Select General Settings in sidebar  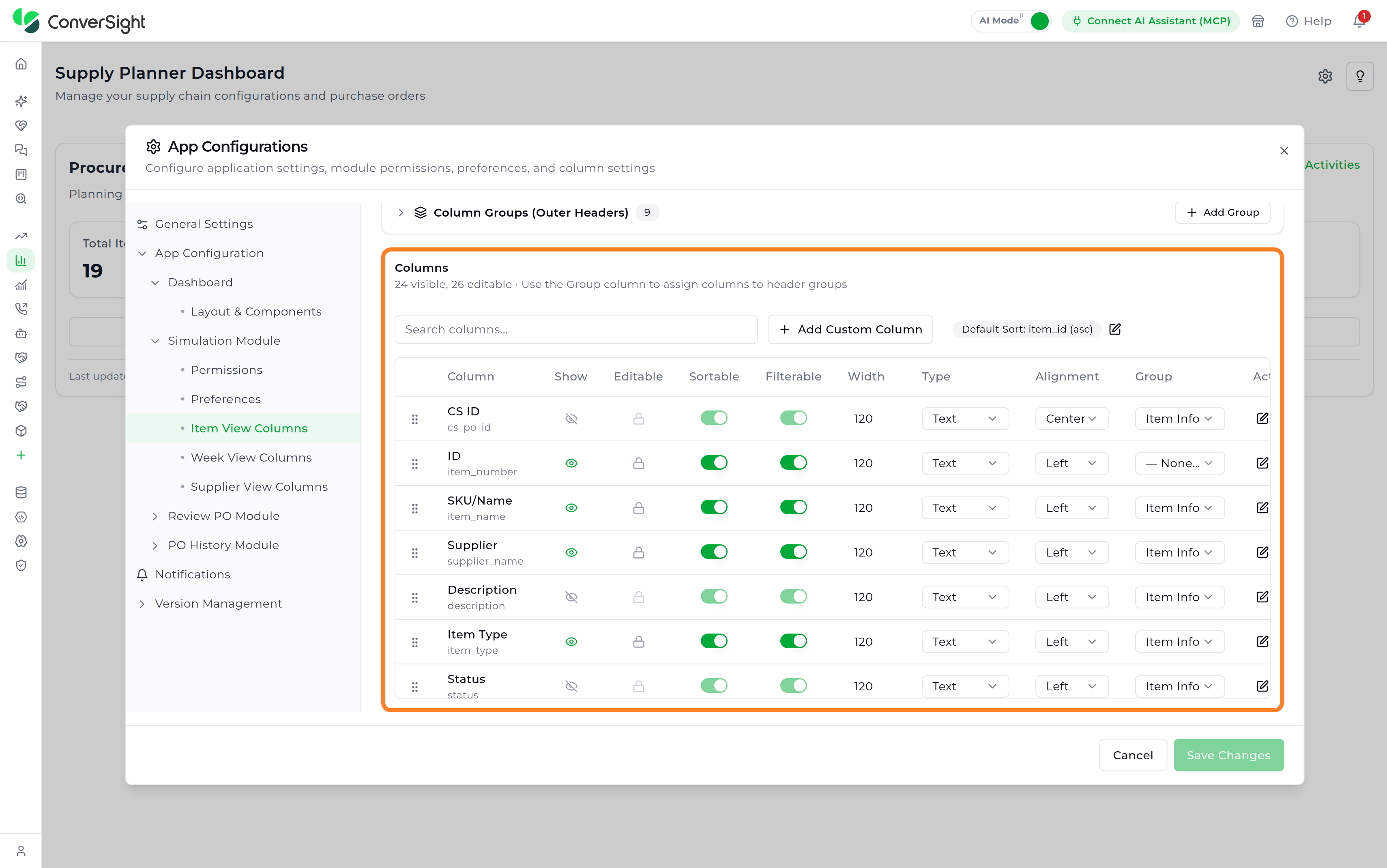click(x=204, y=224)
